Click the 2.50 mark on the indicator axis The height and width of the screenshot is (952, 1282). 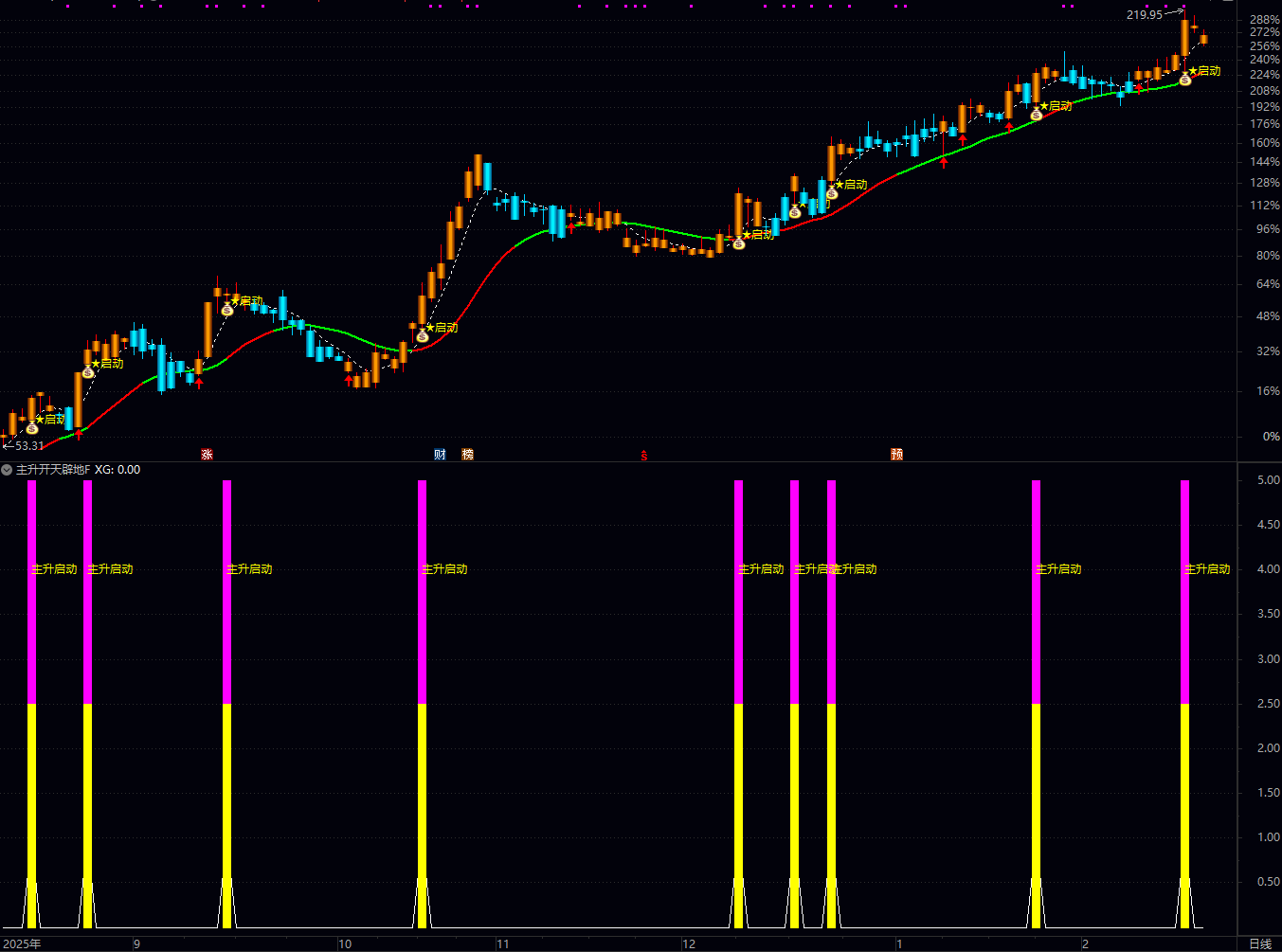pos(1268,704)
